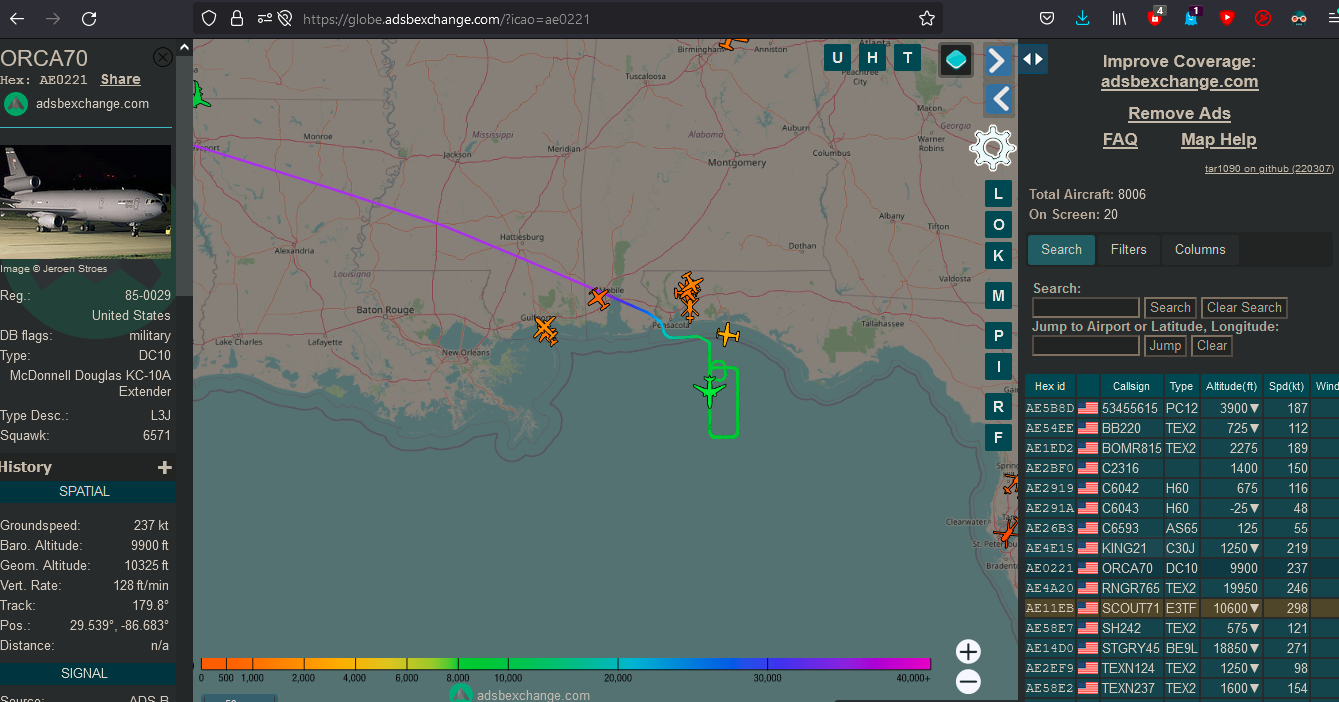This screenshot has height=702, width=1339.
Task: Toggle the T map button
Action: pyautogui.click(x=907, y=58)
